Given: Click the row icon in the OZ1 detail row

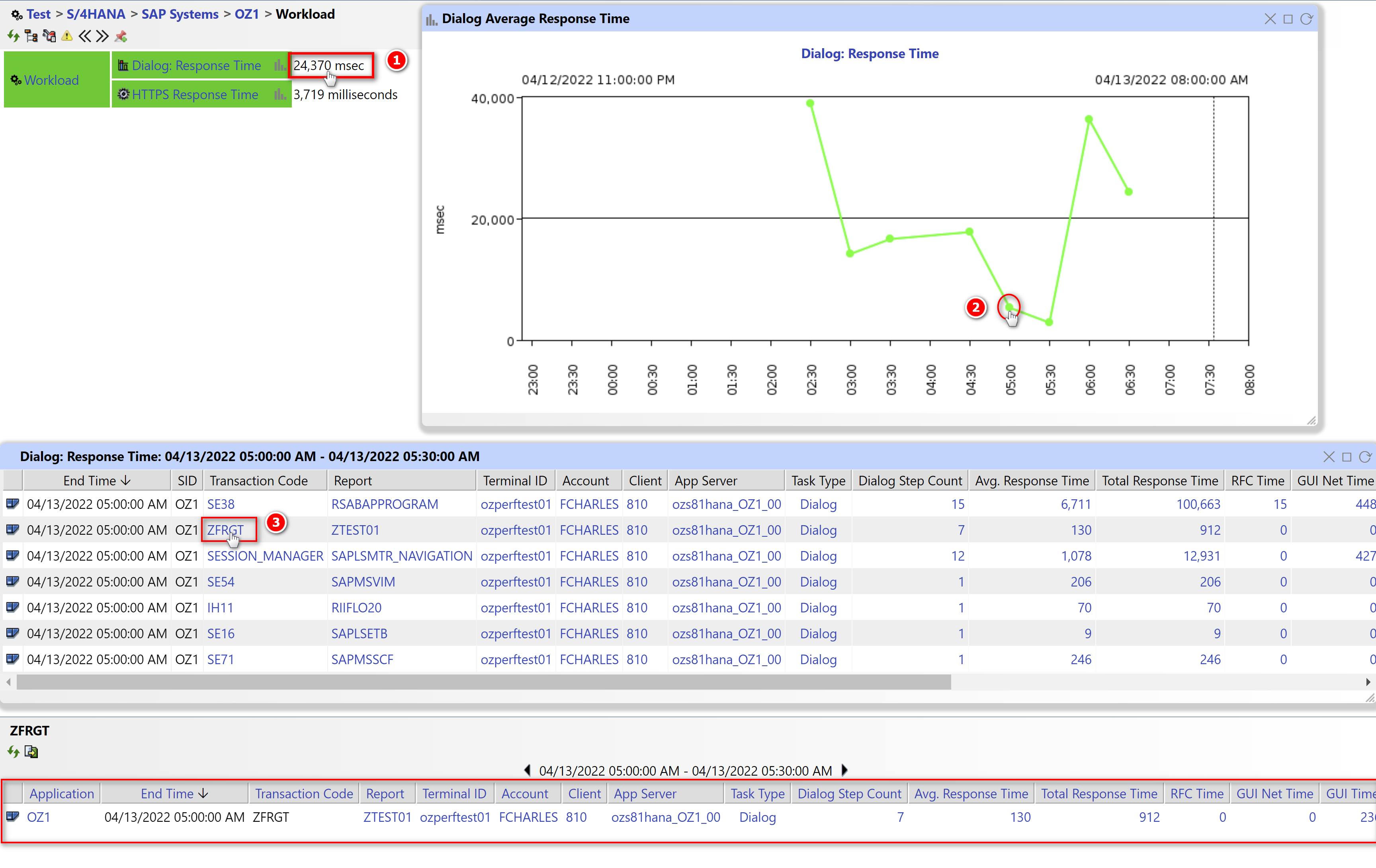Looking at the screenshot, I should [13, 817].
